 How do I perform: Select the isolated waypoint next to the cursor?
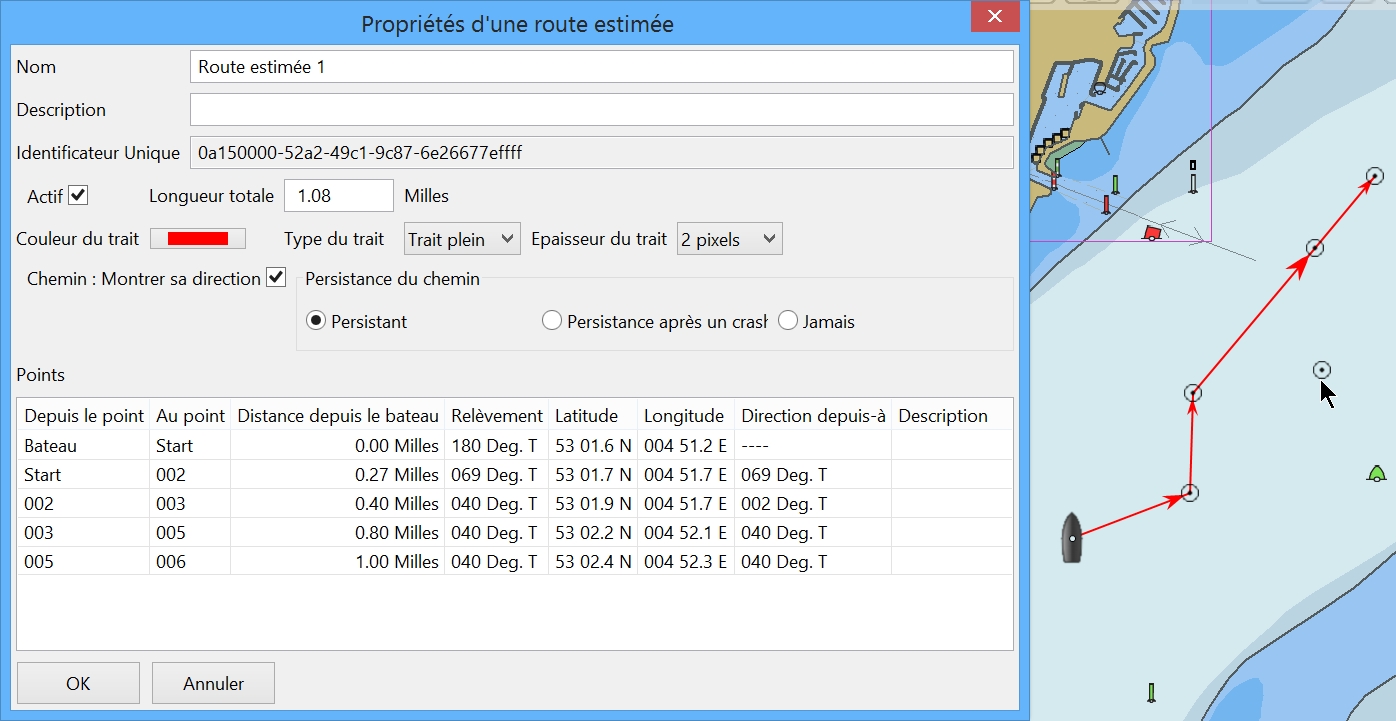(1322, 370)
